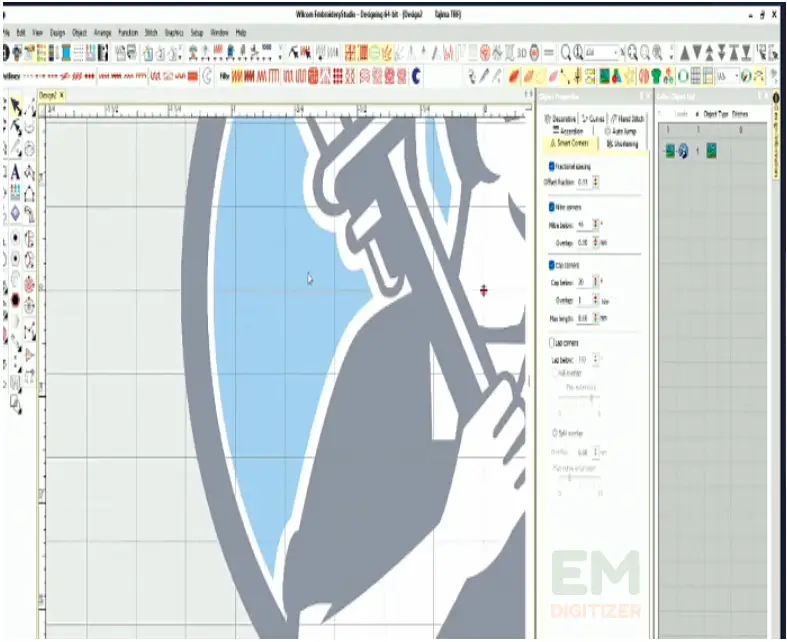Screen dimensions: 787x642
Task: Click the solid red rectangle outline icon
Action: point(193,77)
